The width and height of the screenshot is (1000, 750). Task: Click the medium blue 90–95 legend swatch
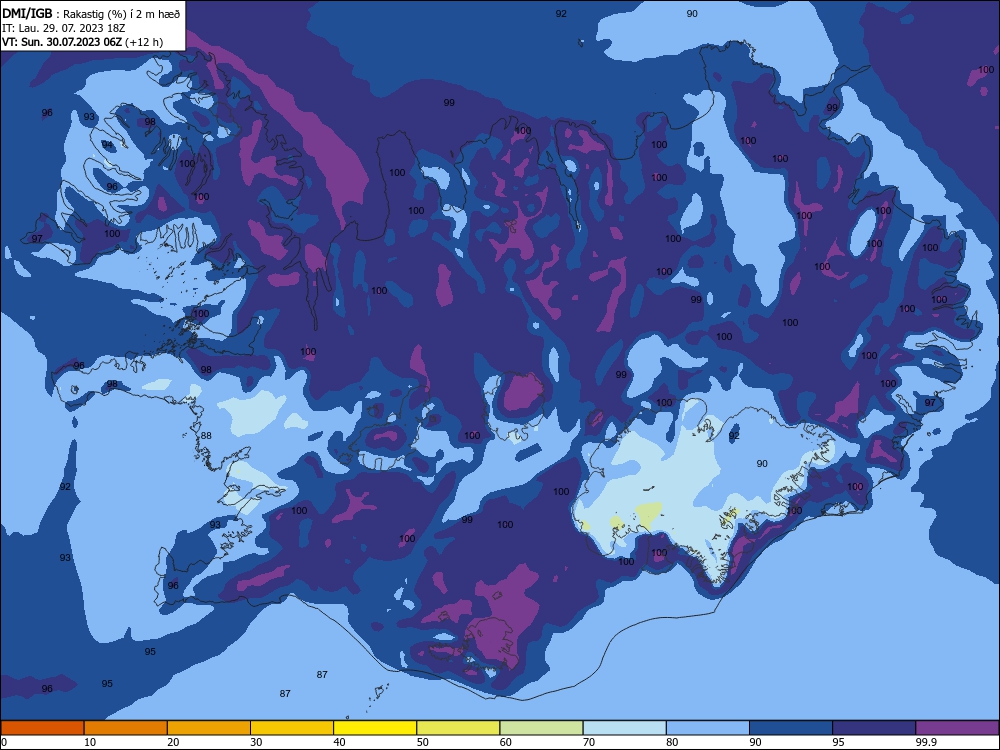791,728
